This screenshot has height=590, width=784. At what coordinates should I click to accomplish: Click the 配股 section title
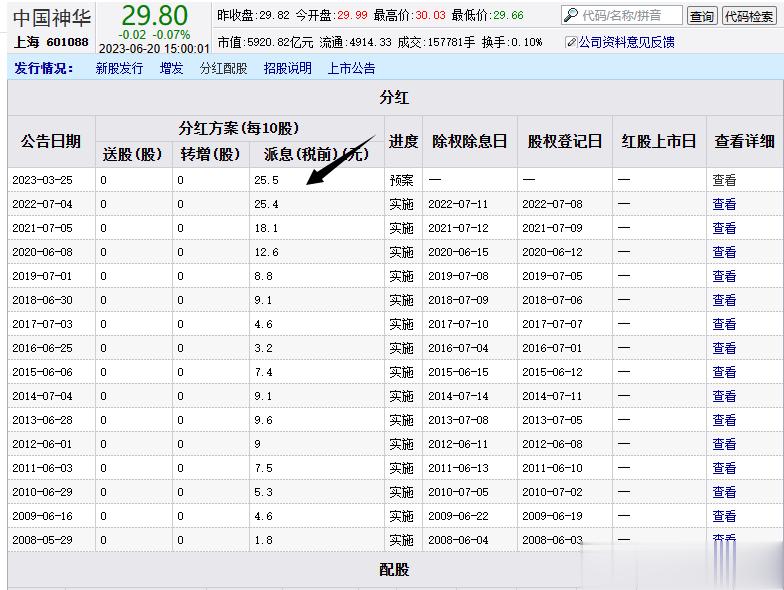tap(394, 570)
